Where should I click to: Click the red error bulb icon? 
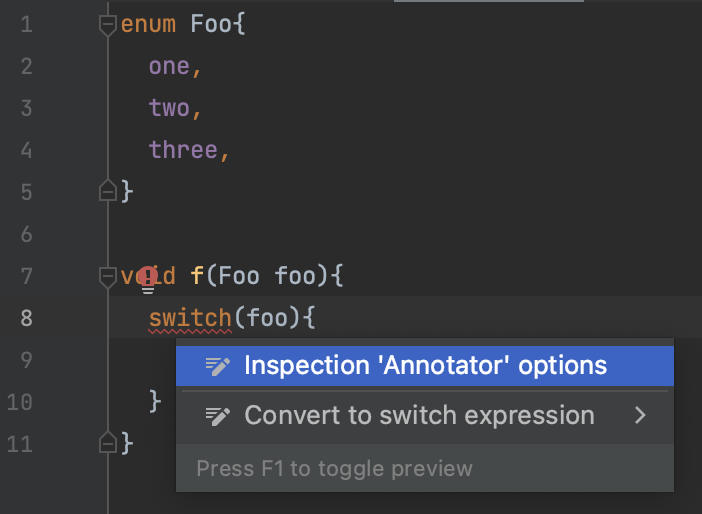tap(147, 280)
